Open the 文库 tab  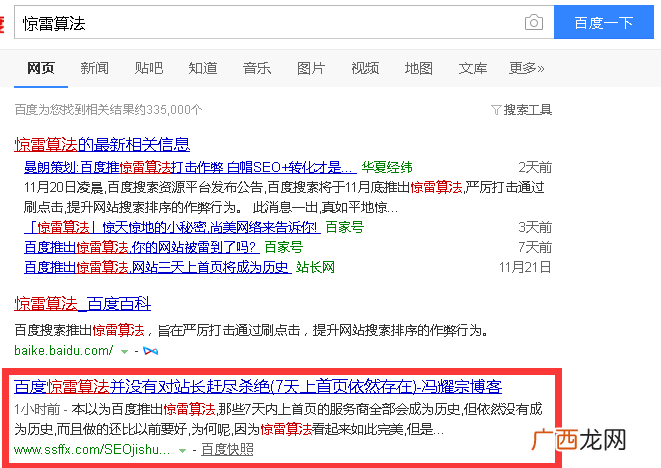pos(473,68)
